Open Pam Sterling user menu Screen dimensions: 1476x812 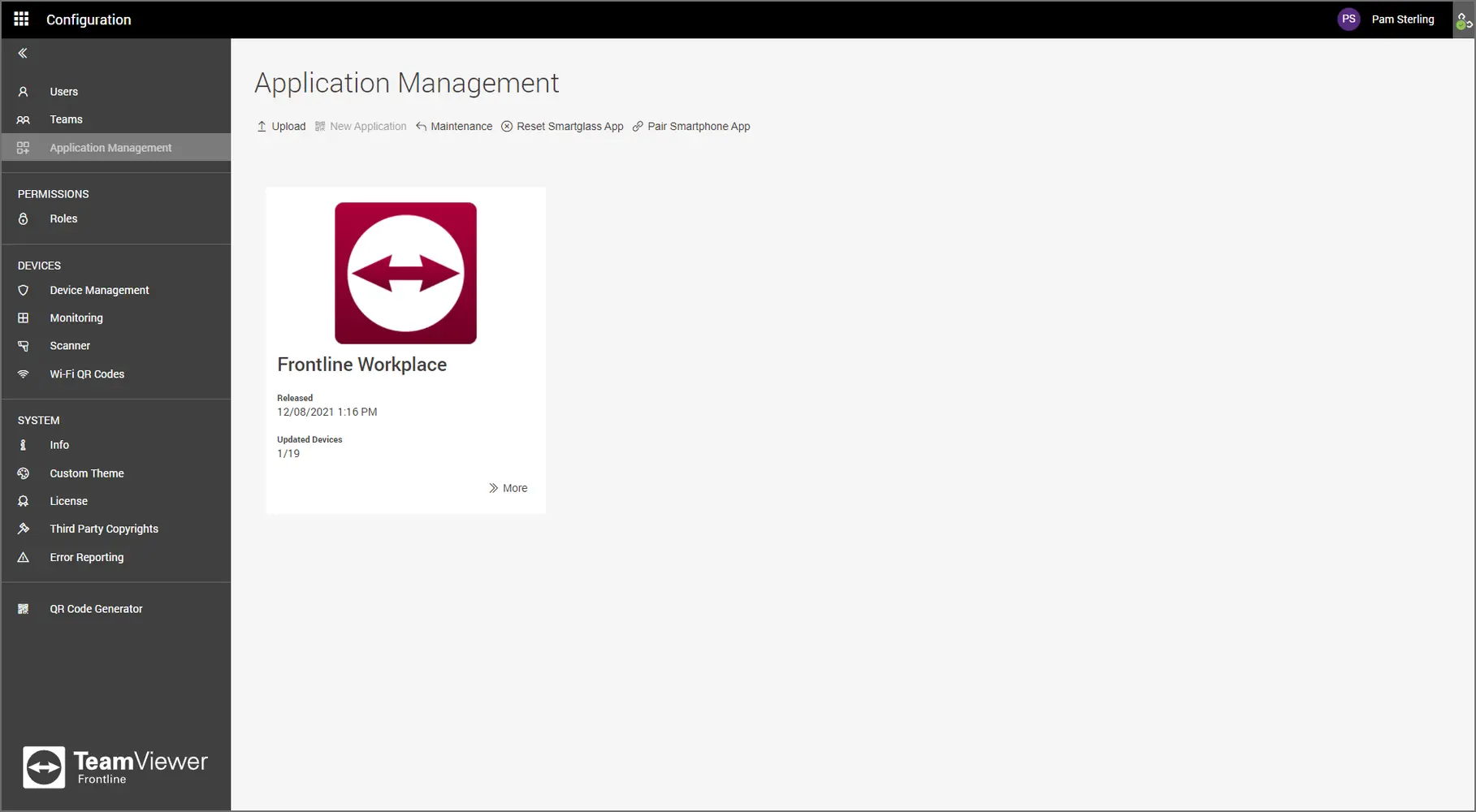(1403, 19)
